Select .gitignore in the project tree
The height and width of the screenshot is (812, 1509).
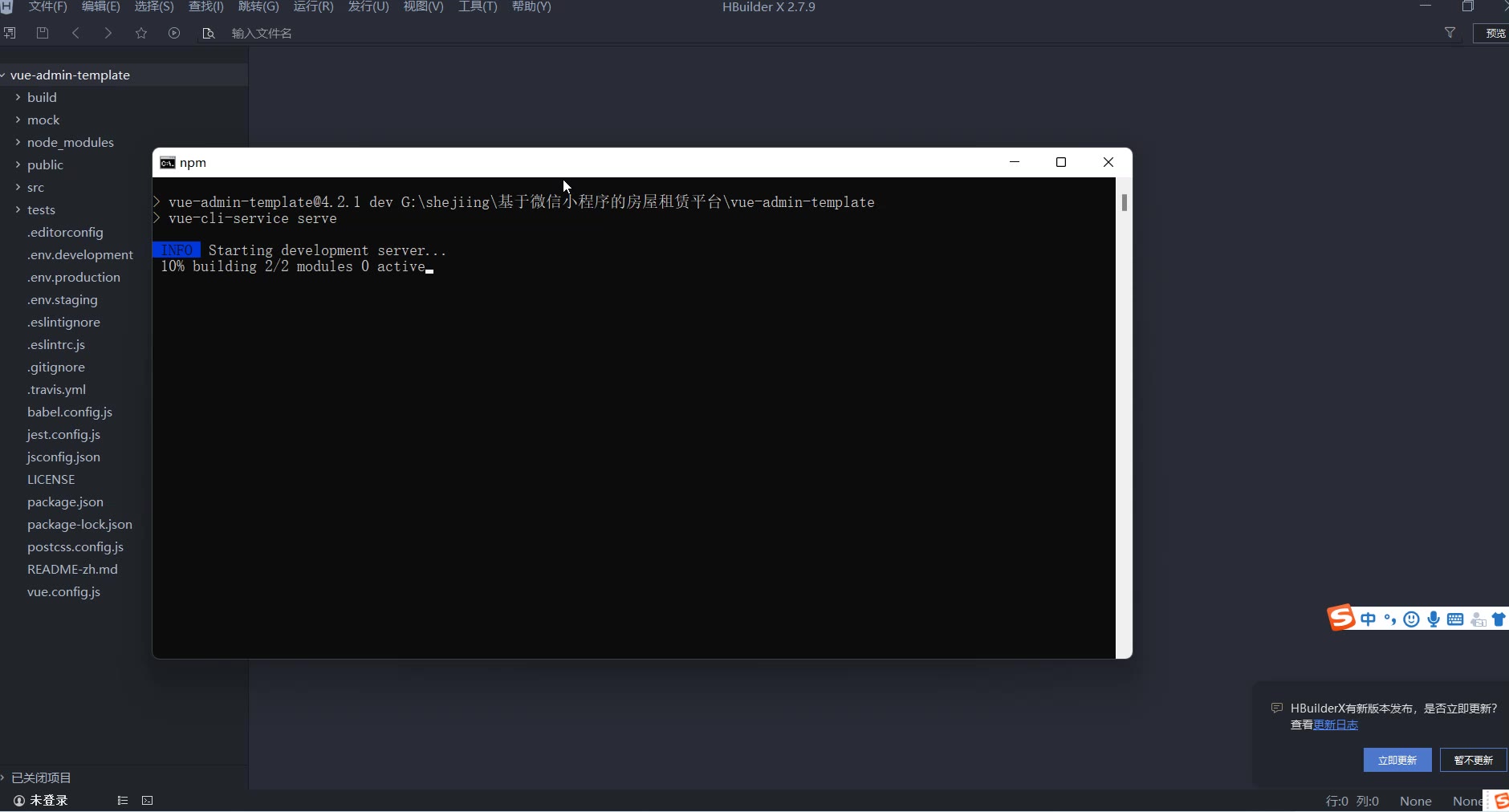point(56,367)
